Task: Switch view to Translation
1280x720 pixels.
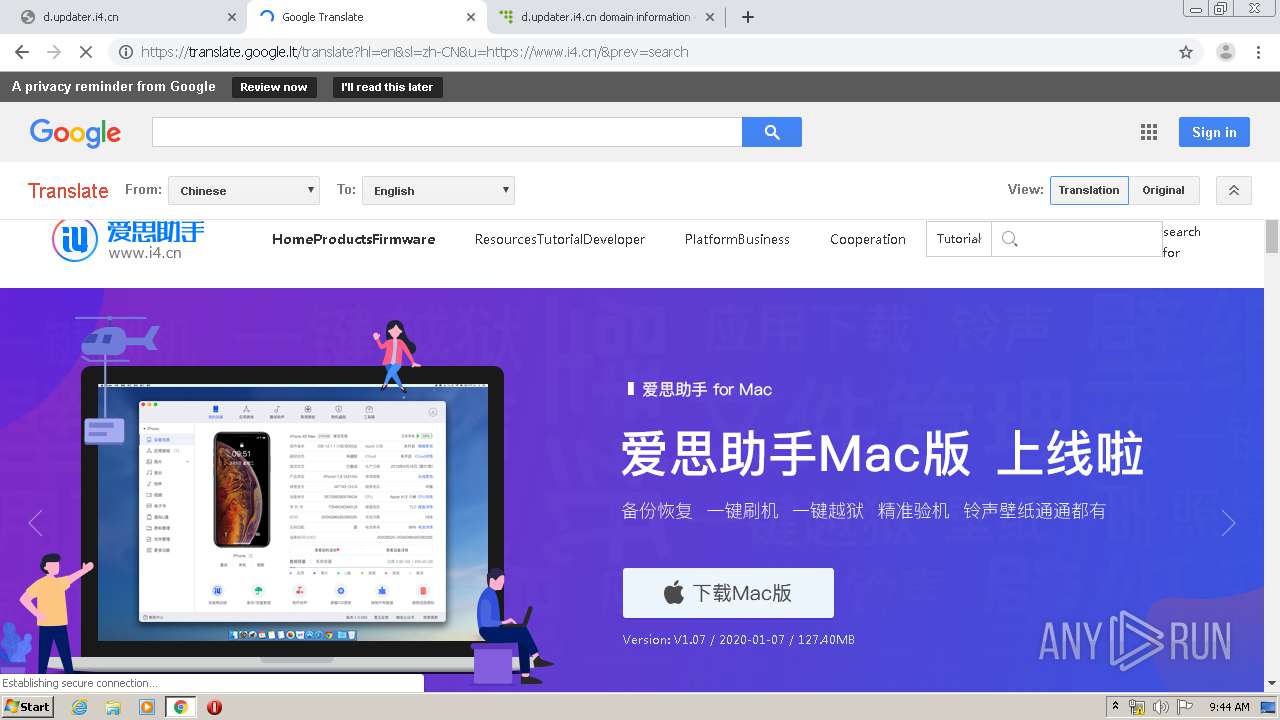Action: pyautogui.click(x=1089, y=190)
